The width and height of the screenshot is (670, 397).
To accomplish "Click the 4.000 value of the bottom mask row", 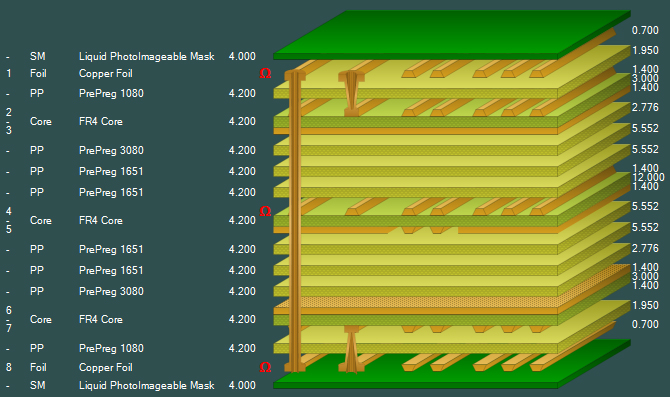I will click(x=242, y=385).
